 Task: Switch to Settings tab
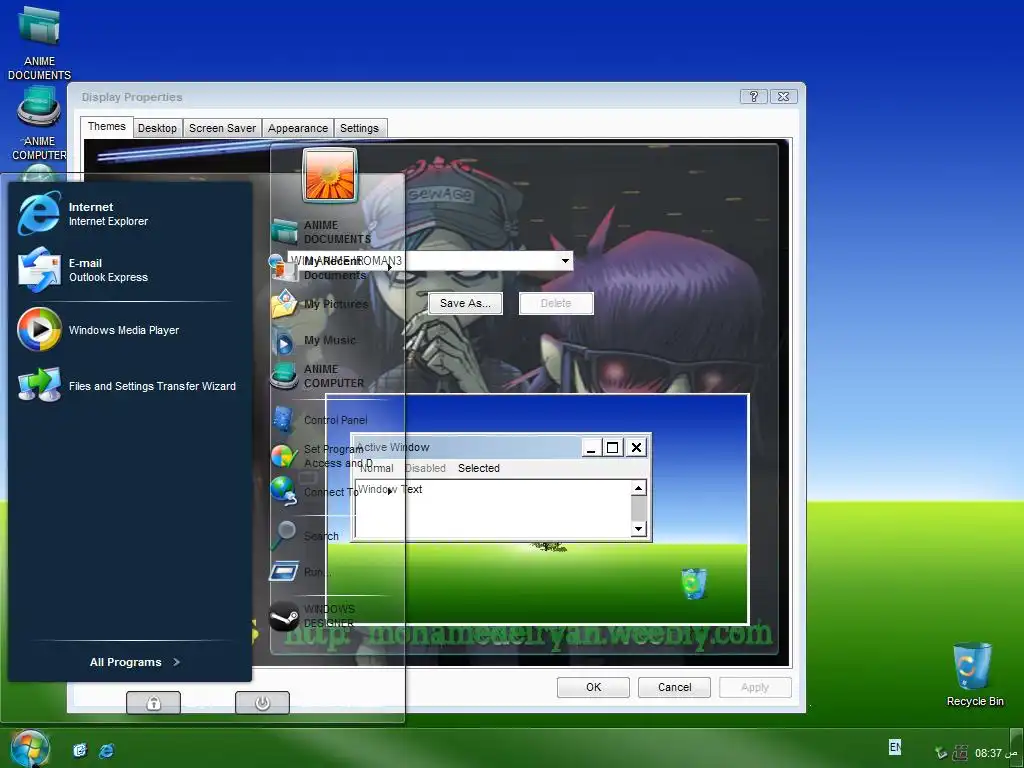point(359,128)
